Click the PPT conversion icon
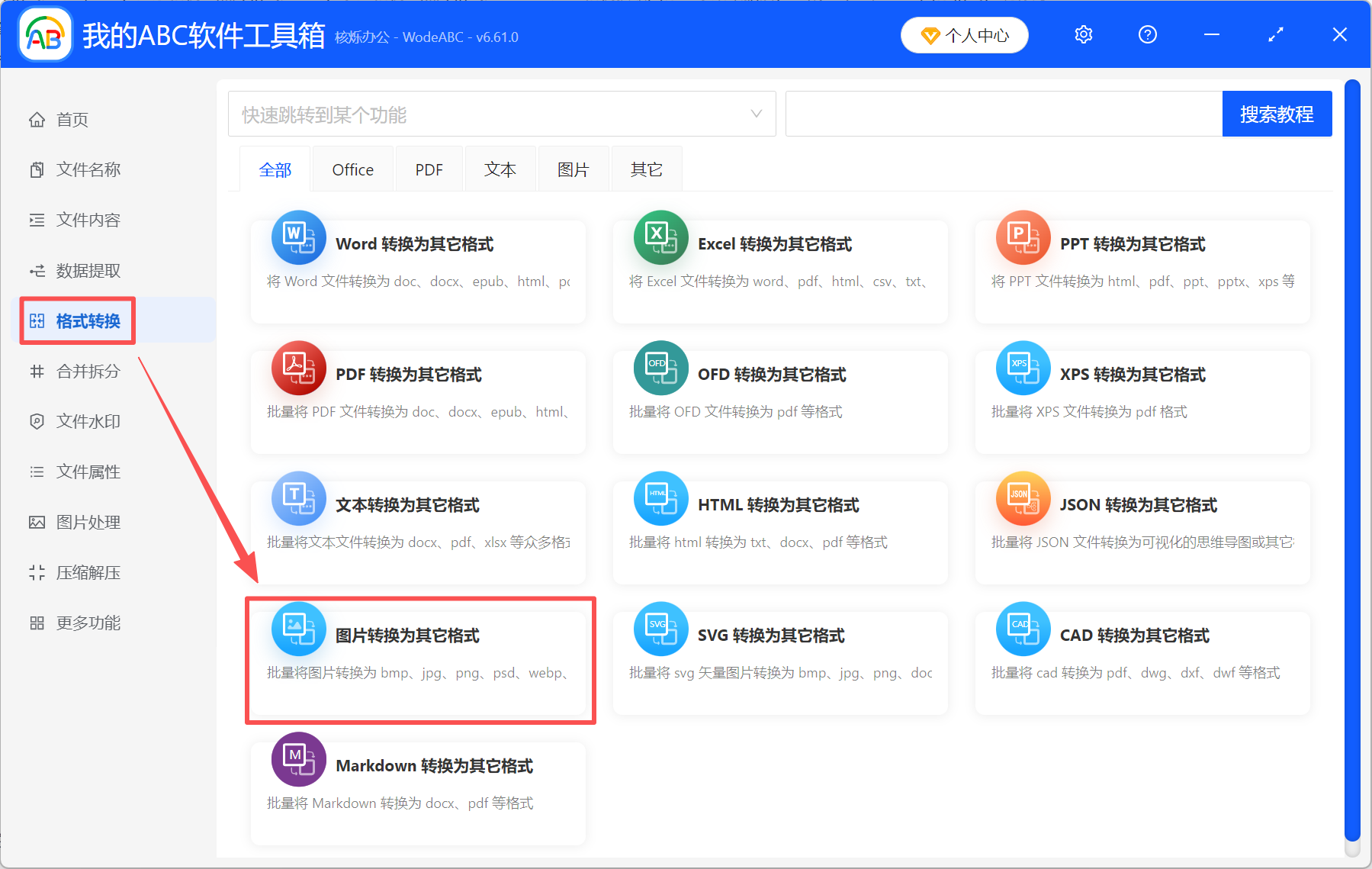 (x=1023, y=238)
